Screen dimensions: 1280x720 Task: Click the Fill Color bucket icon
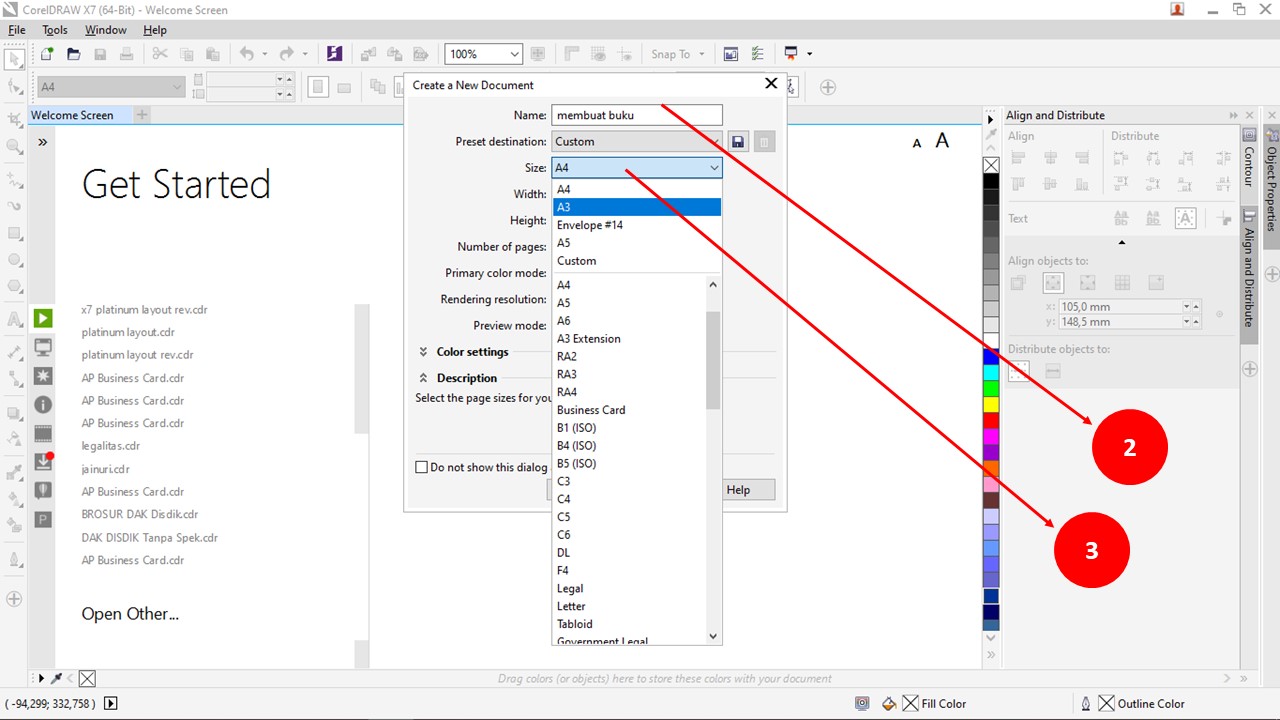(x=889, y=704)
